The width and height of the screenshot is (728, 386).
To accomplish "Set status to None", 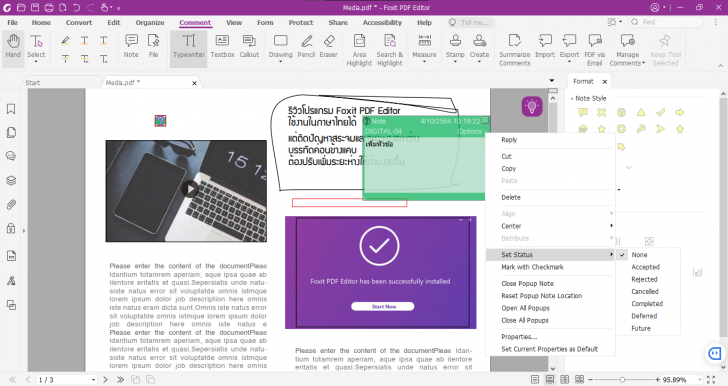I will pos(649,255).
